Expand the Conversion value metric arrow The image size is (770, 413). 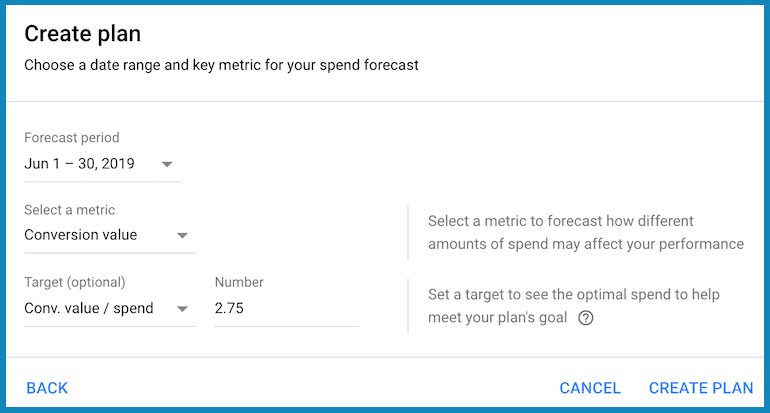click(x=182, y=236)
